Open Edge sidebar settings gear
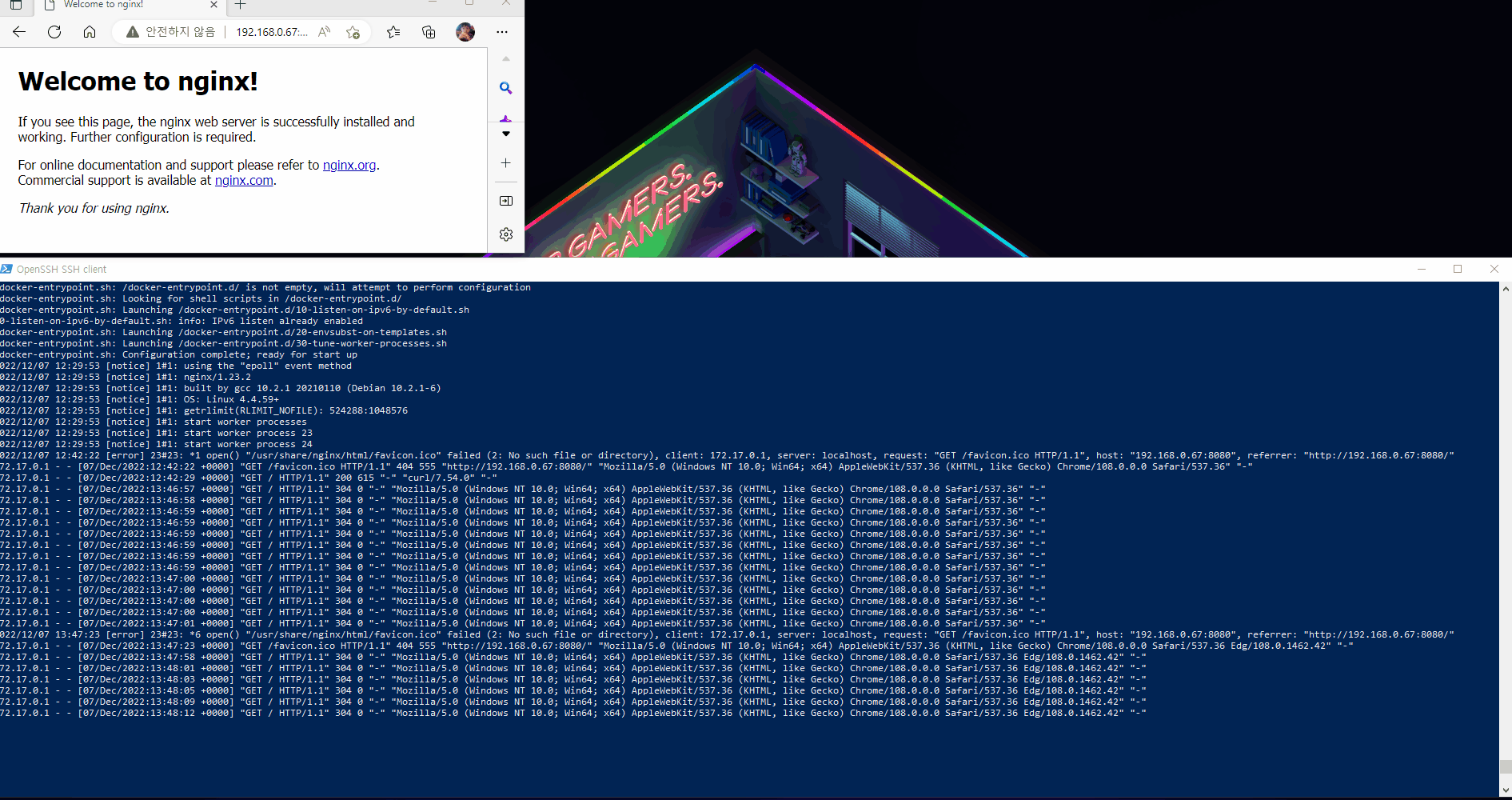This screenshot has height=800, width=1512. pyautogui.click(x=506, y=234)
